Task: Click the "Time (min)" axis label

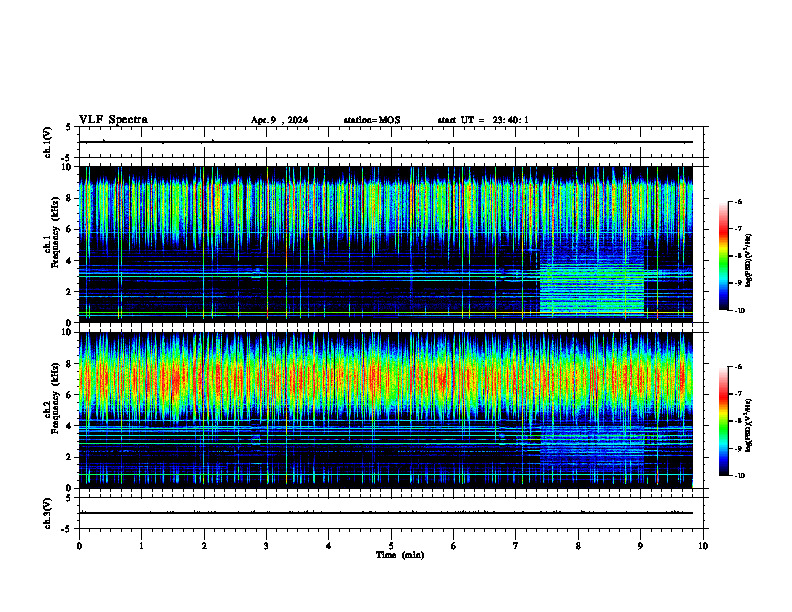Action: tap(400, 555)
